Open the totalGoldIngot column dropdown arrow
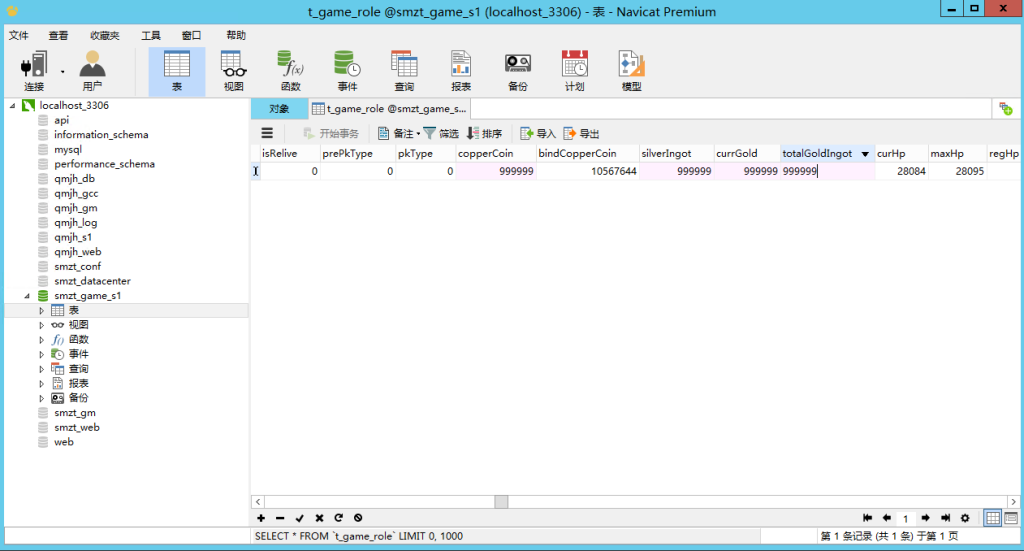Viewport: 1024px width, 551px height. [x=865, y=154]
